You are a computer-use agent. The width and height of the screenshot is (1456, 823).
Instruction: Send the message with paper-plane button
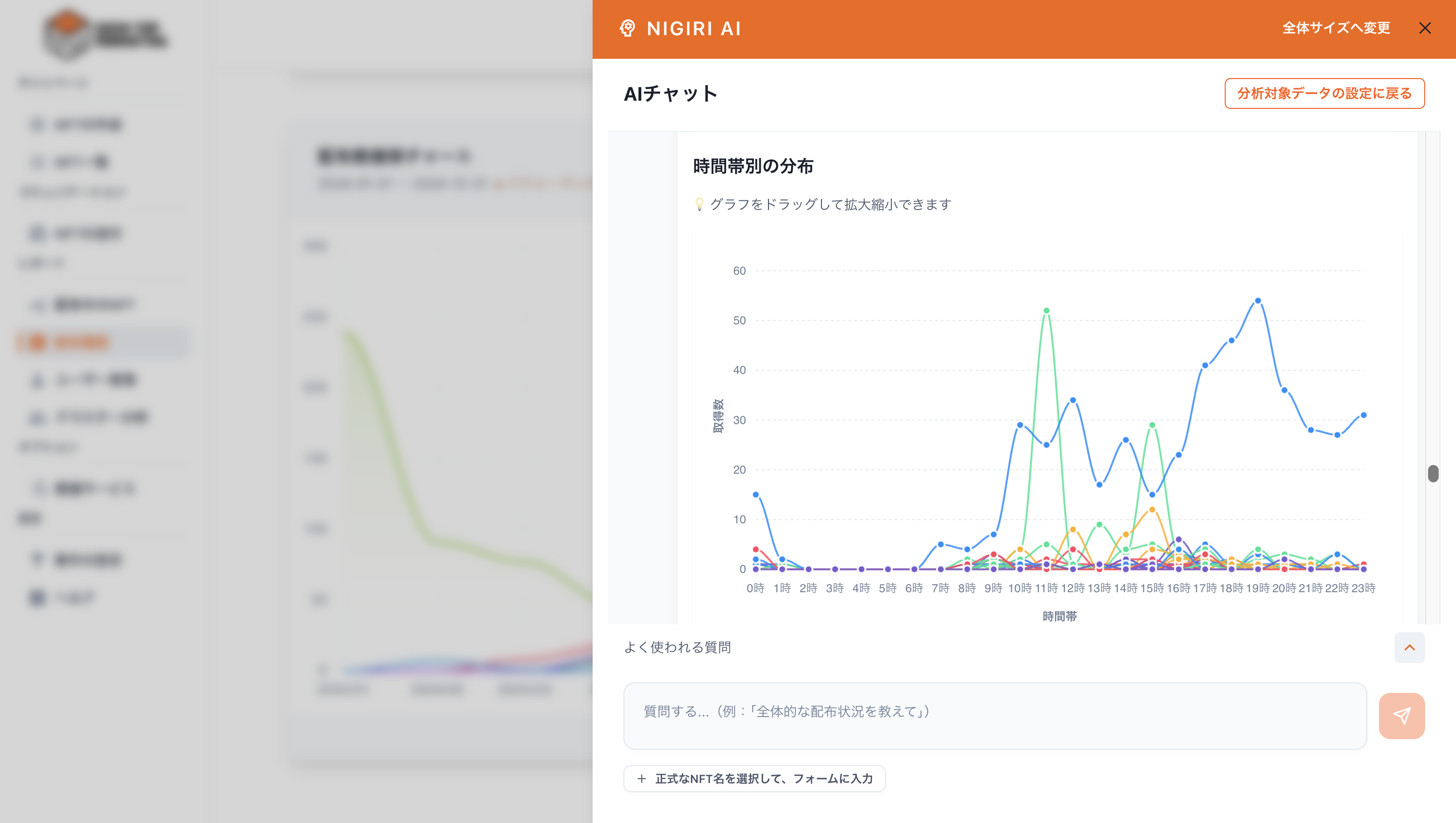1402,716
